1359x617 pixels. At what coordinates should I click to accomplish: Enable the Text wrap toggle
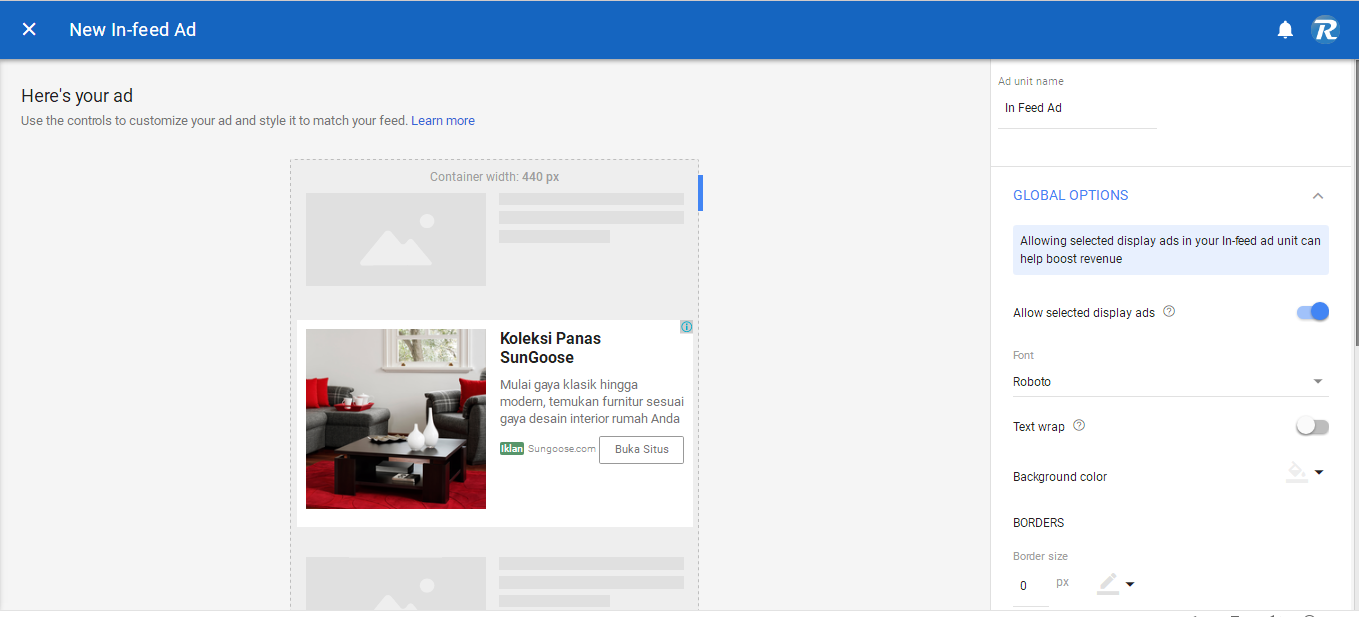1312,425
